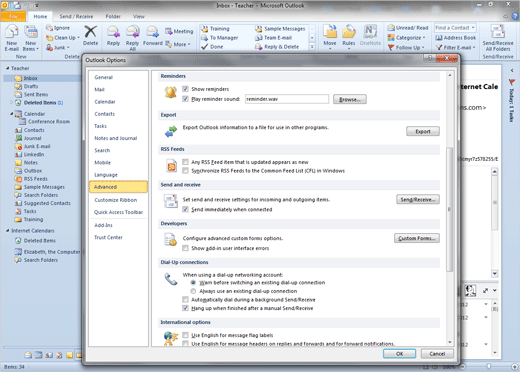
Task: Open the File tab
Action: pyautogui.click(x=13, y=16)
